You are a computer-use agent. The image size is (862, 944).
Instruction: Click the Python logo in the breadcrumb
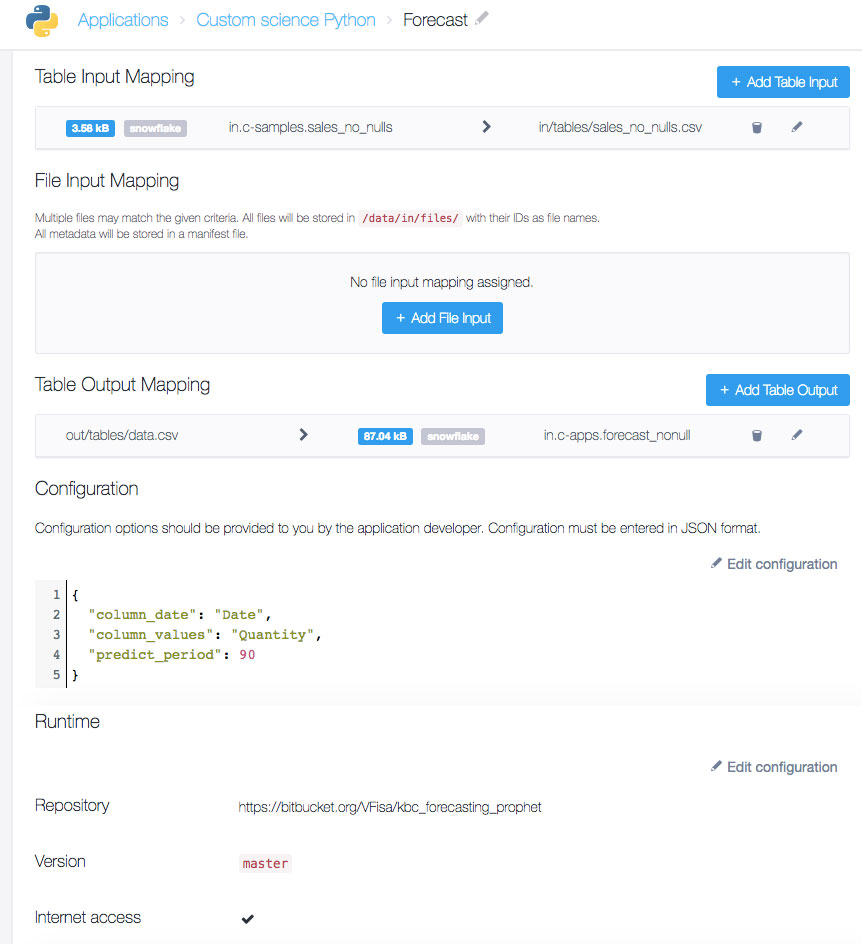(40, 19)
